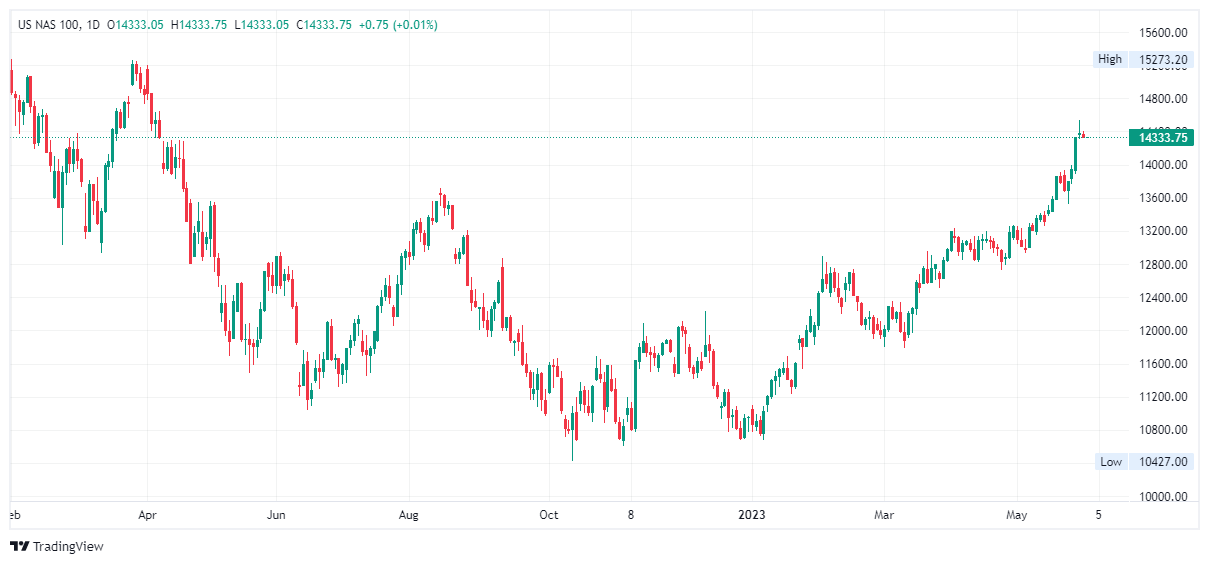This screenshot has width=1209, height=564.
Task: Click the 14800.00 price axis label
Action: (1163, 98)
